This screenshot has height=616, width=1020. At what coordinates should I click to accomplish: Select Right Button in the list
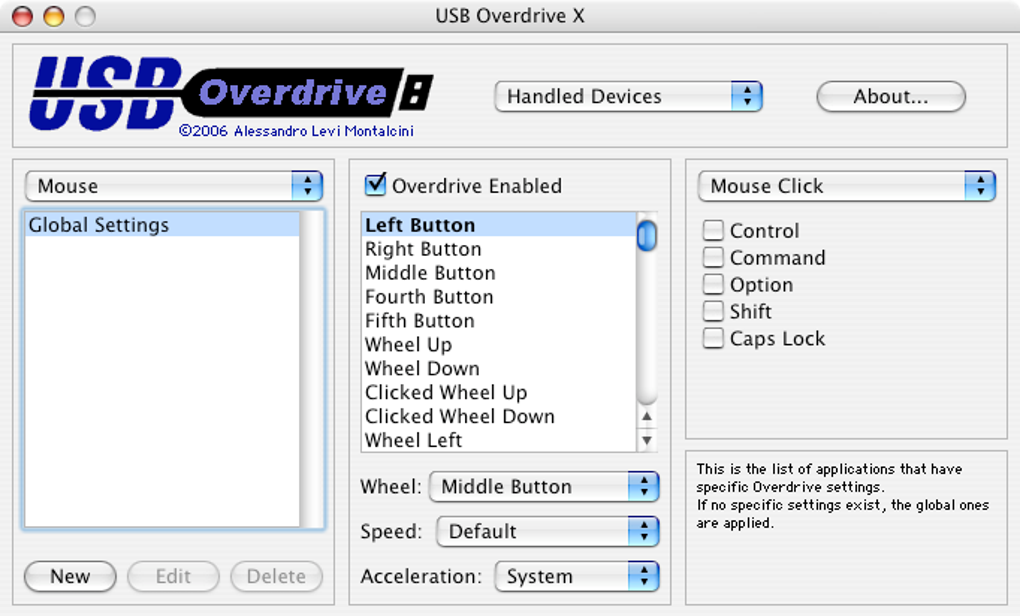tap(498, 249)
